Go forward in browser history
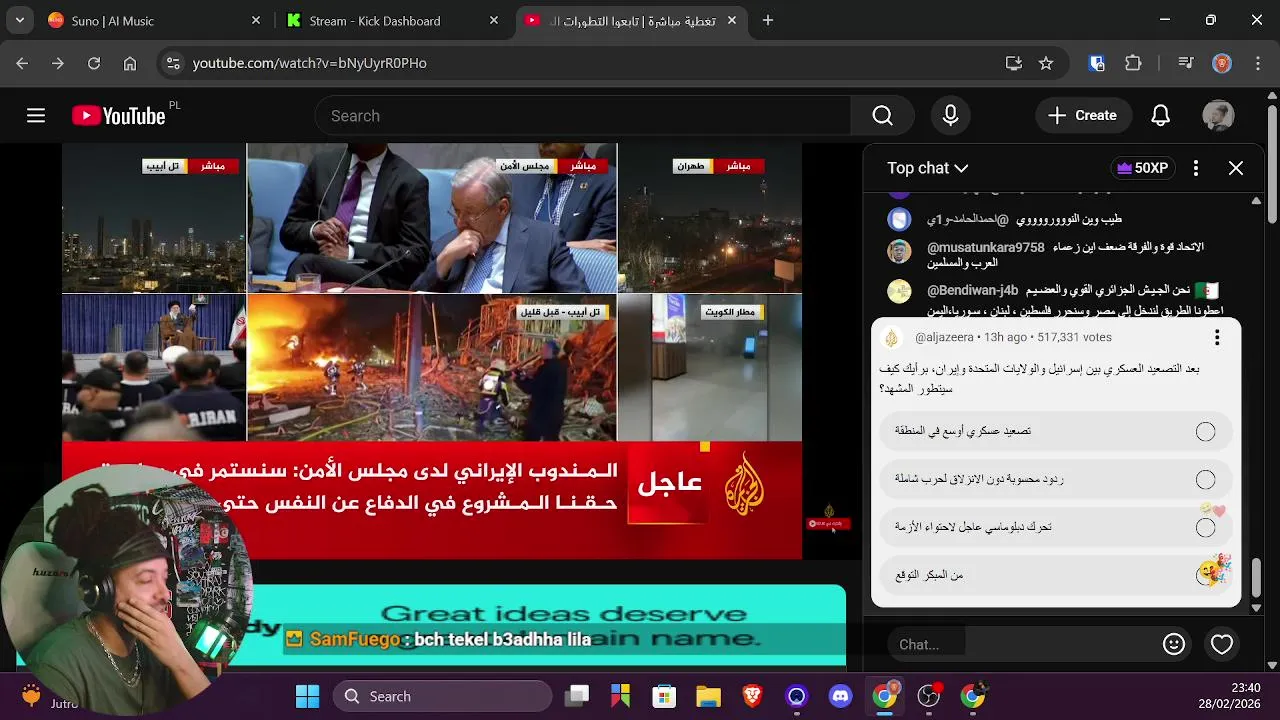The image size is (1280, 720). 58,63
